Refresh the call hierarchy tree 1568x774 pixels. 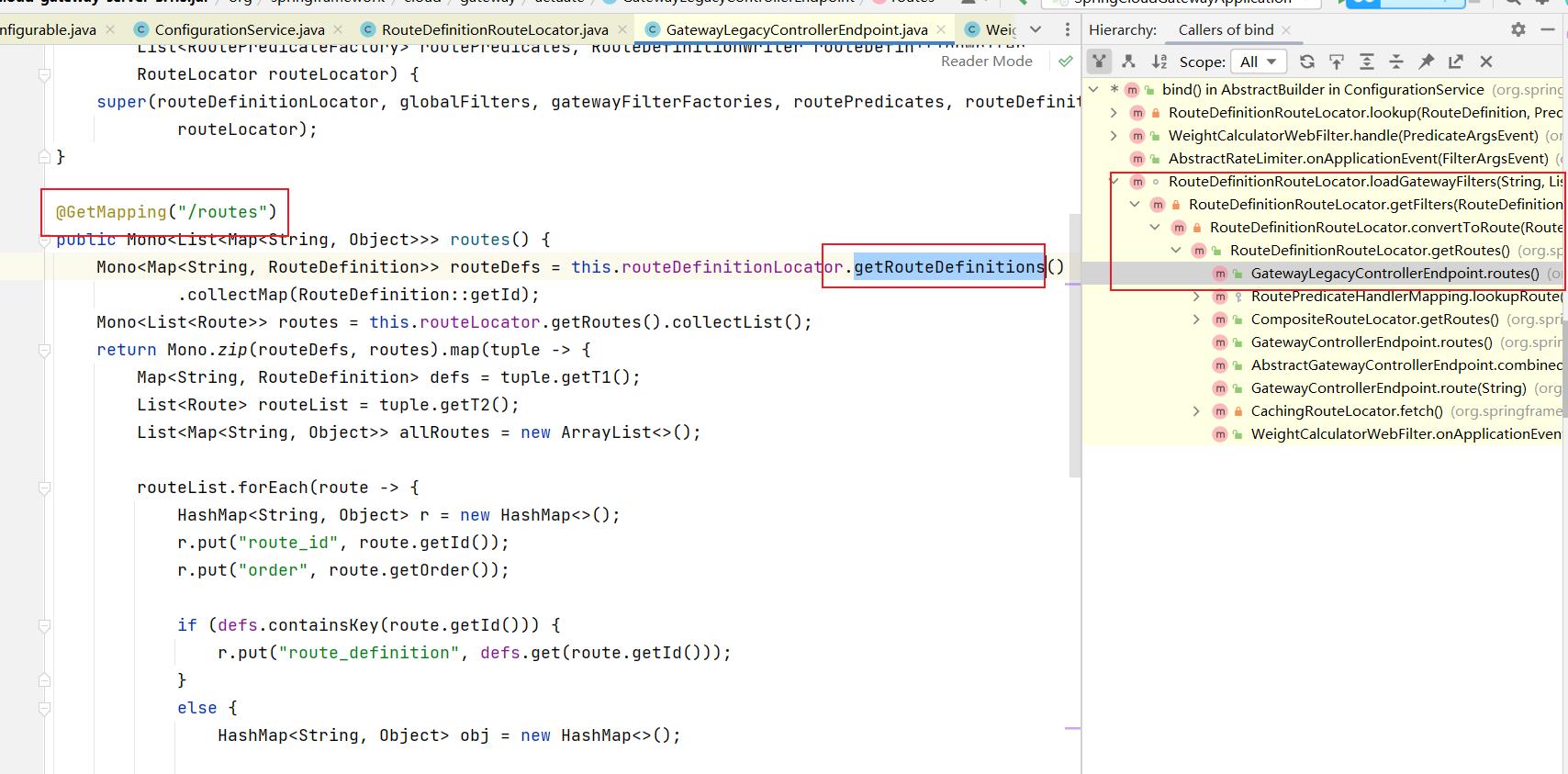coord(1307,62)
